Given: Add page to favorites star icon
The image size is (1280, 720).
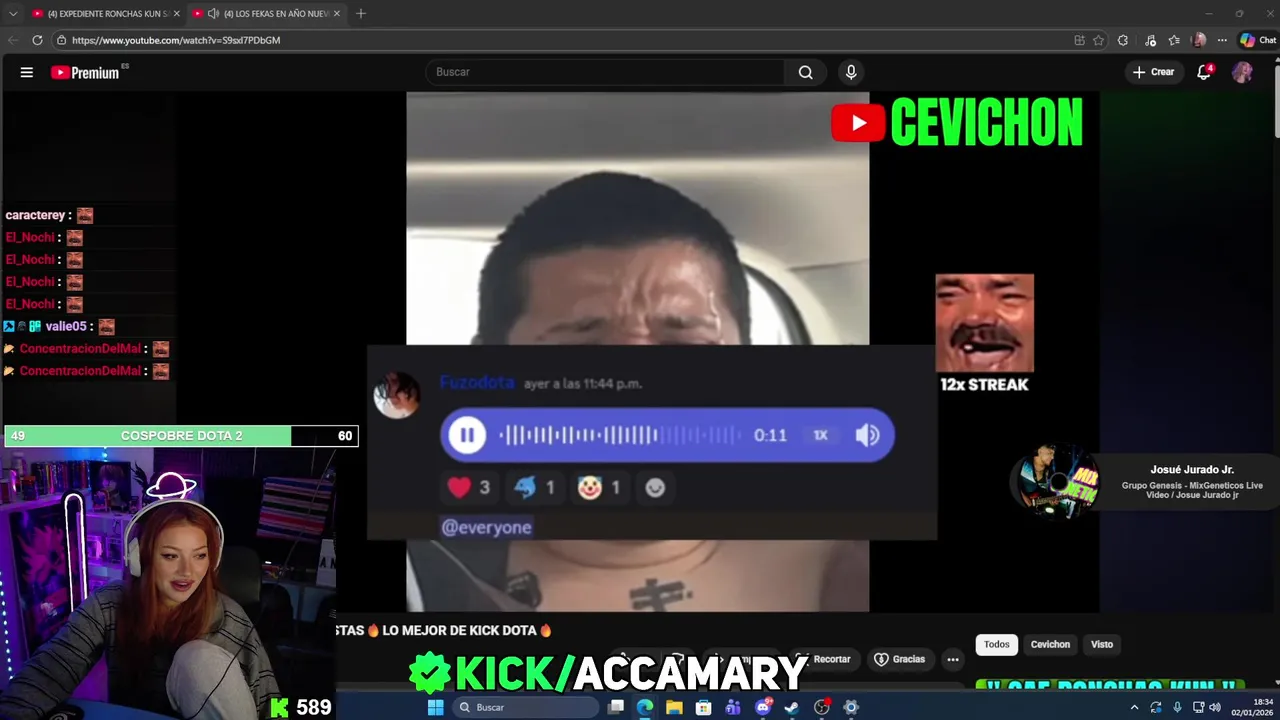Looking at the screenshot, I should click(1098, 40).
